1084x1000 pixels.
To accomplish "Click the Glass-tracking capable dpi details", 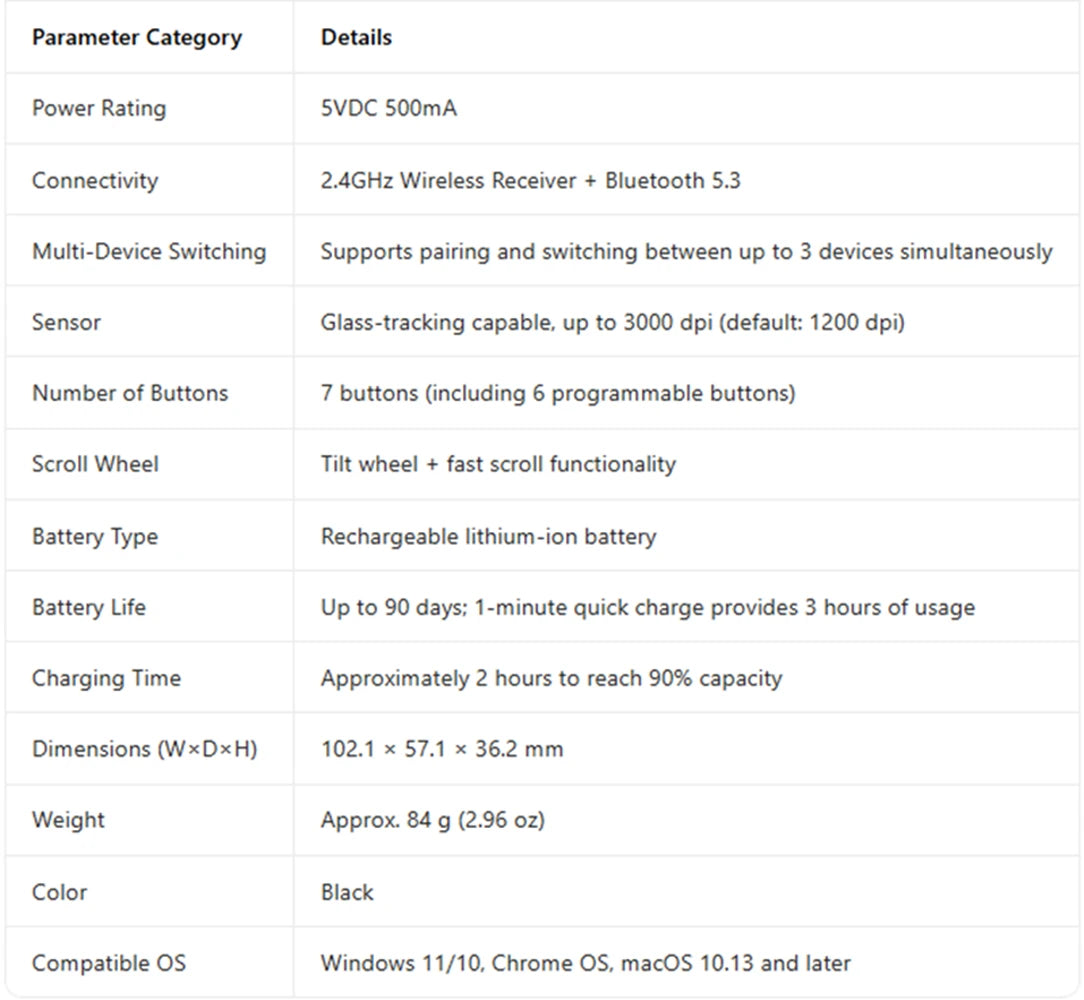I will pyautogui.click(x=613, y=322).
